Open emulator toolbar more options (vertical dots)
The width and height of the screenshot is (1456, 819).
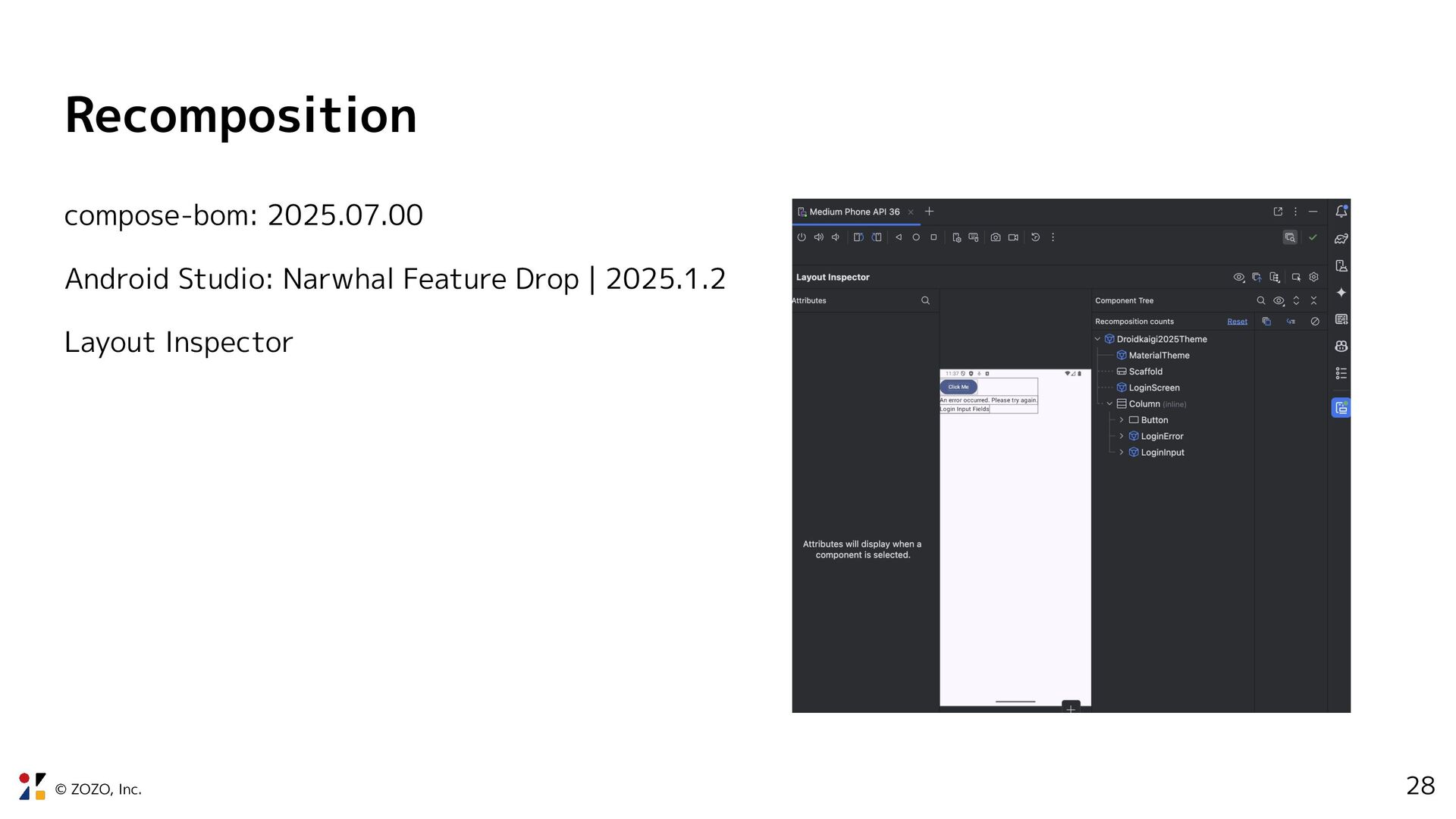(x=1053, y=237)
